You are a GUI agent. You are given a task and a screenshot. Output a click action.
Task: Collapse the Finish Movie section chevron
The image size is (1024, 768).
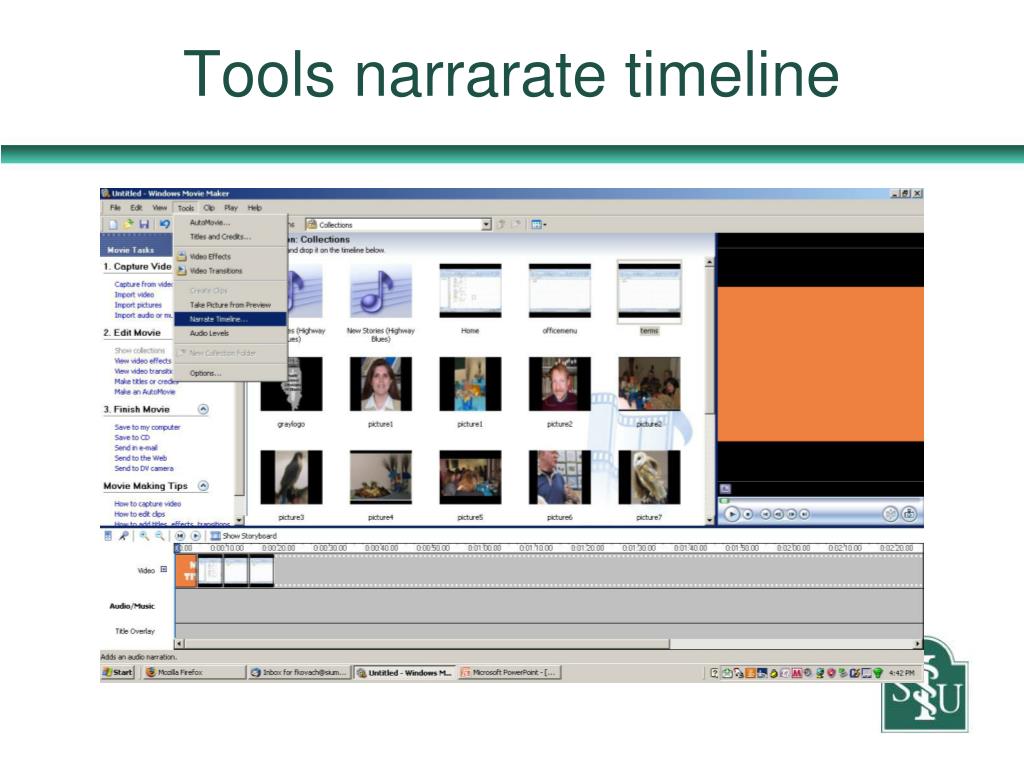point(203,409)
